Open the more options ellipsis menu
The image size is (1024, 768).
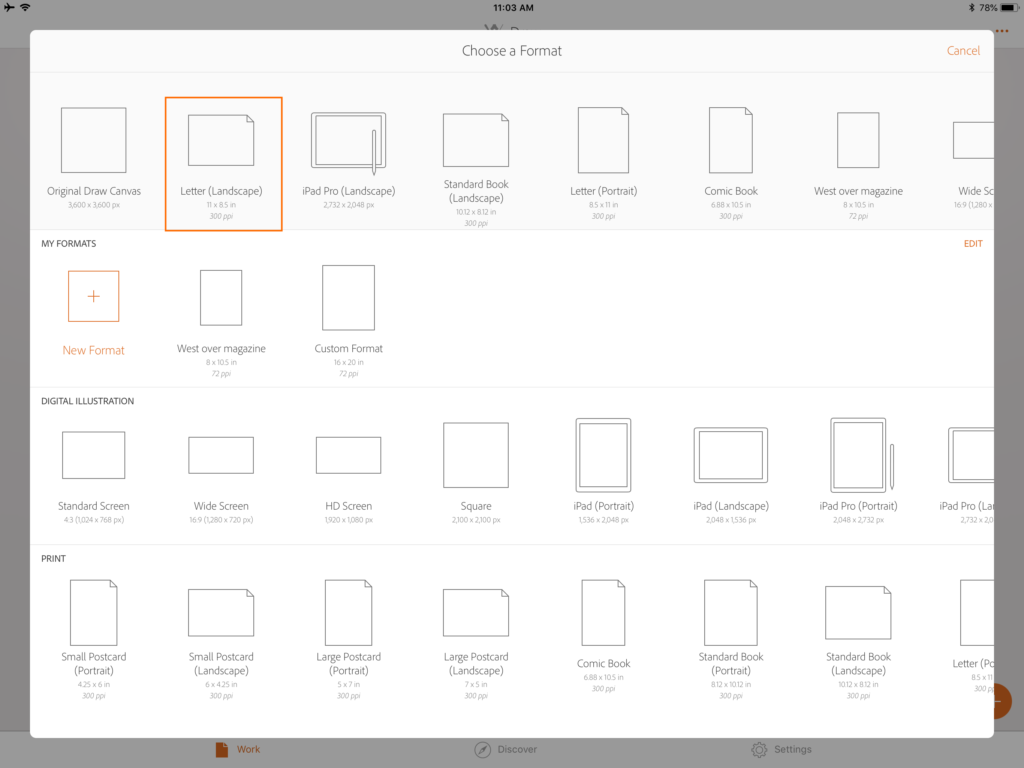[1002, 31]
